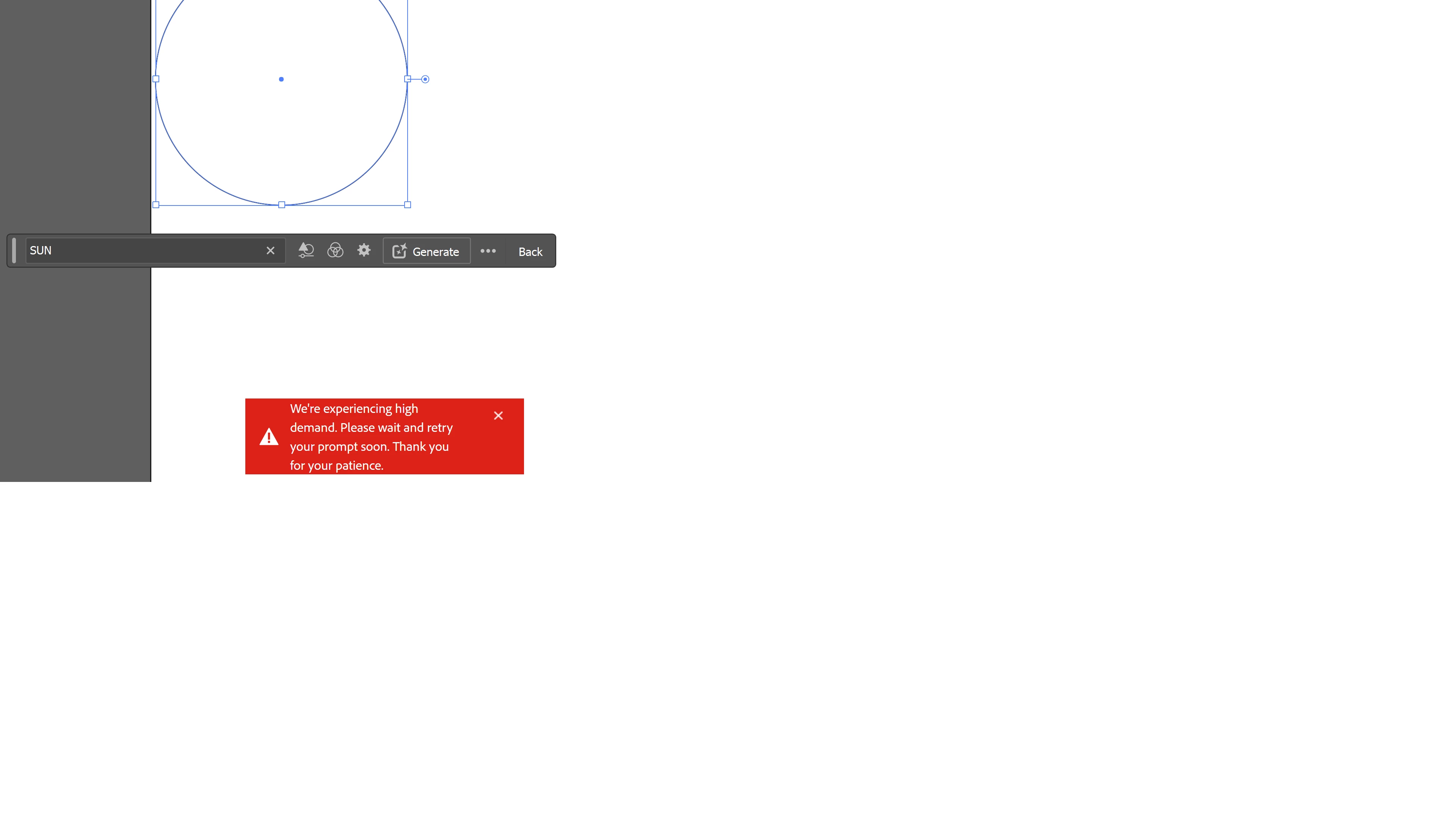Click the shape detail control icon
This screenshot has height=819, width=1456.
pos(306,250)
